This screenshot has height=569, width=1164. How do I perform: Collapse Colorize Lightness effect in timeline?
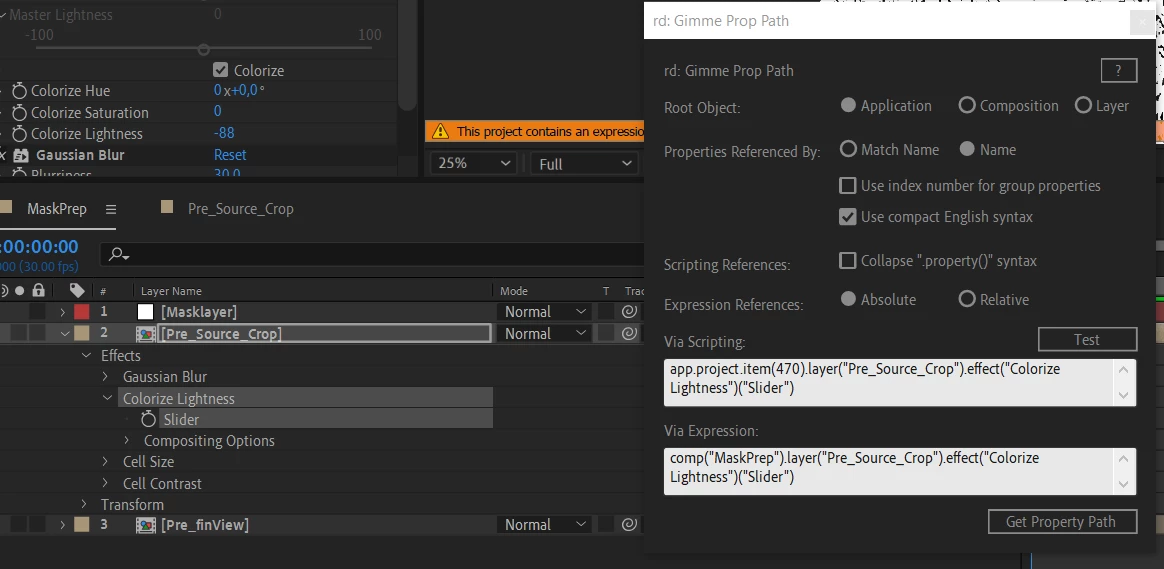pos(108,398)
